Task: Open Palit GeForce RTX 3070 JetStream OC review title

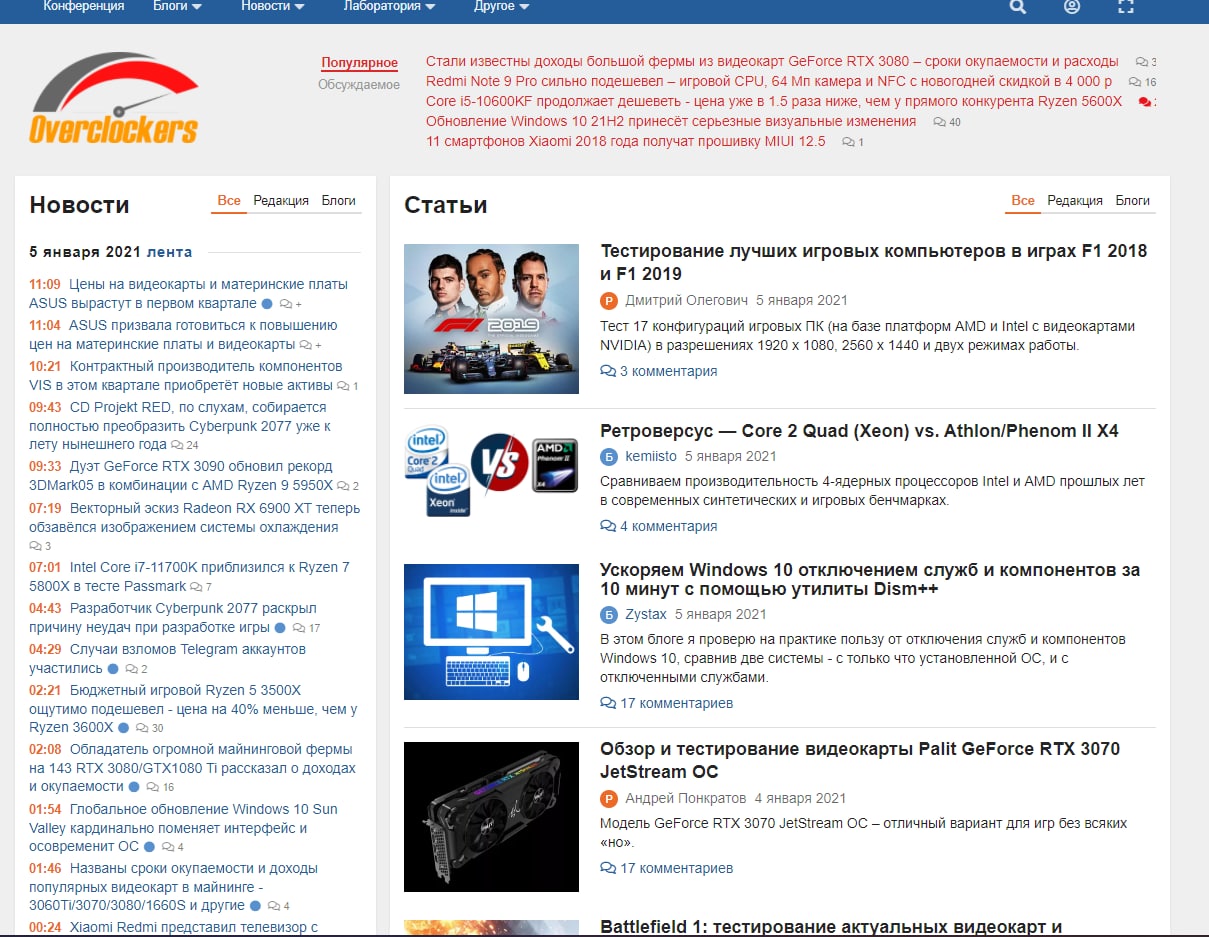Action: 860,760
